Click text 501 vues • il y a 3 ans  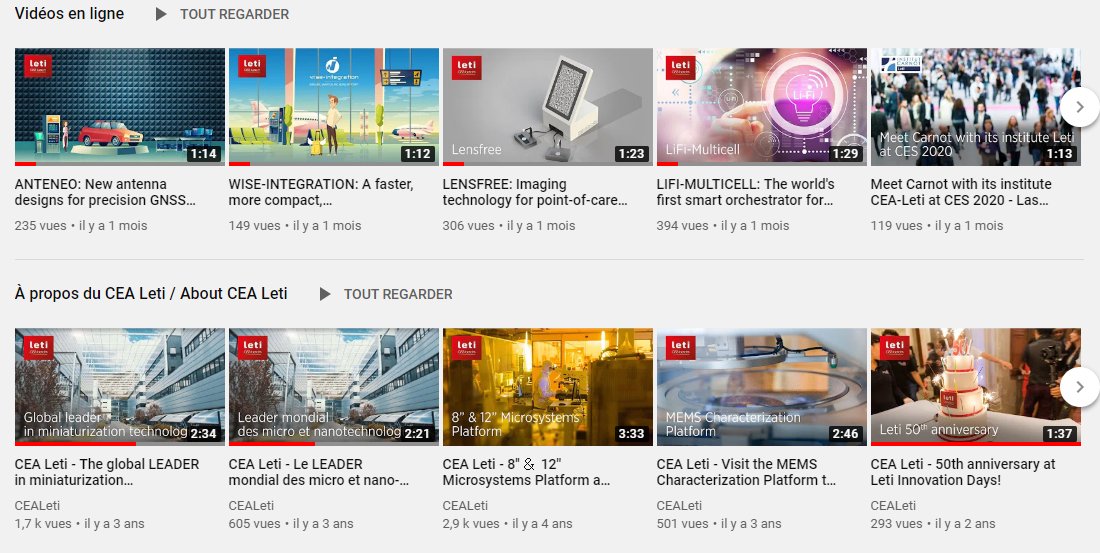pyautogui.click(x=719, y=524)
